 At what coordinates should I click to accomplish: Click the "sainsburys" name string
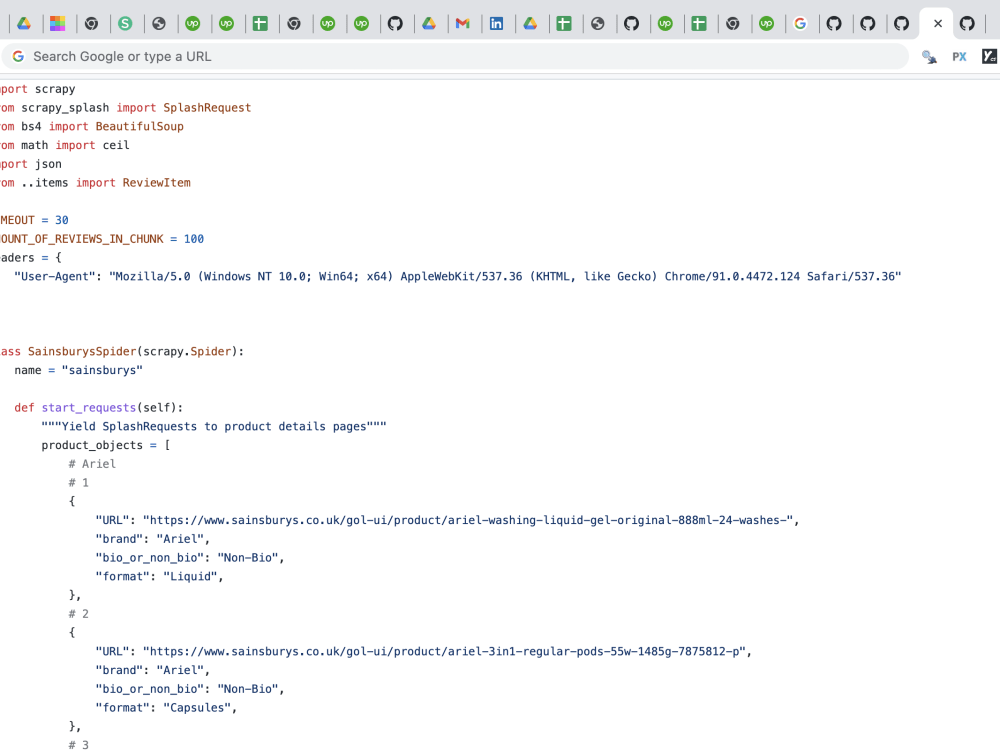click(x=102, y=371)
